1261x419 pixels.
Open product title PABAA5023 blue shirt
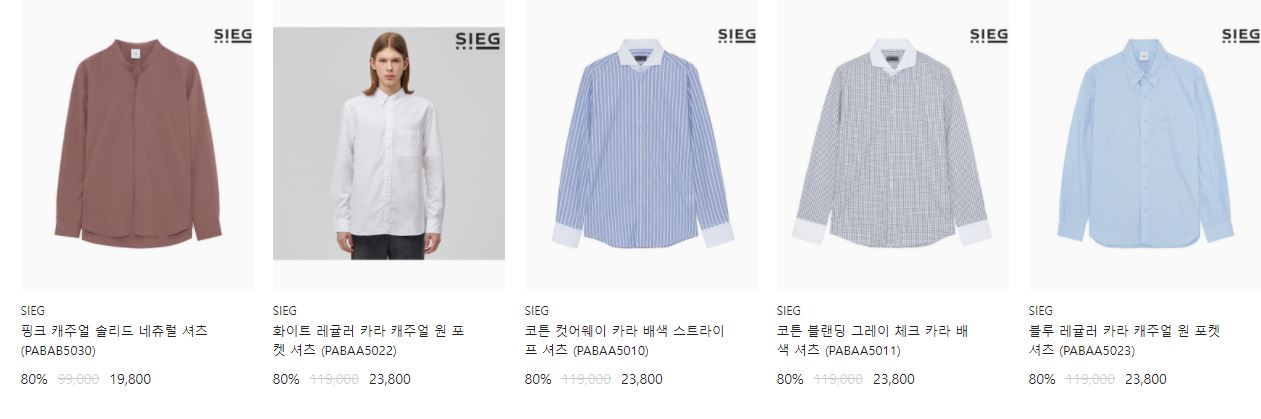(1125, 340)
